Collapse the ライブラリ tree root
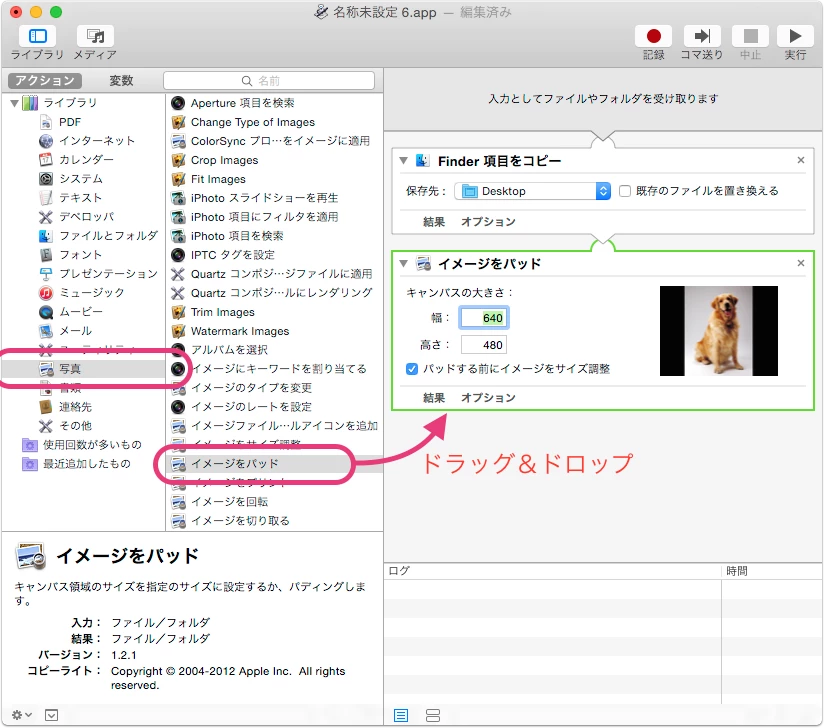 tap(15, 103)
